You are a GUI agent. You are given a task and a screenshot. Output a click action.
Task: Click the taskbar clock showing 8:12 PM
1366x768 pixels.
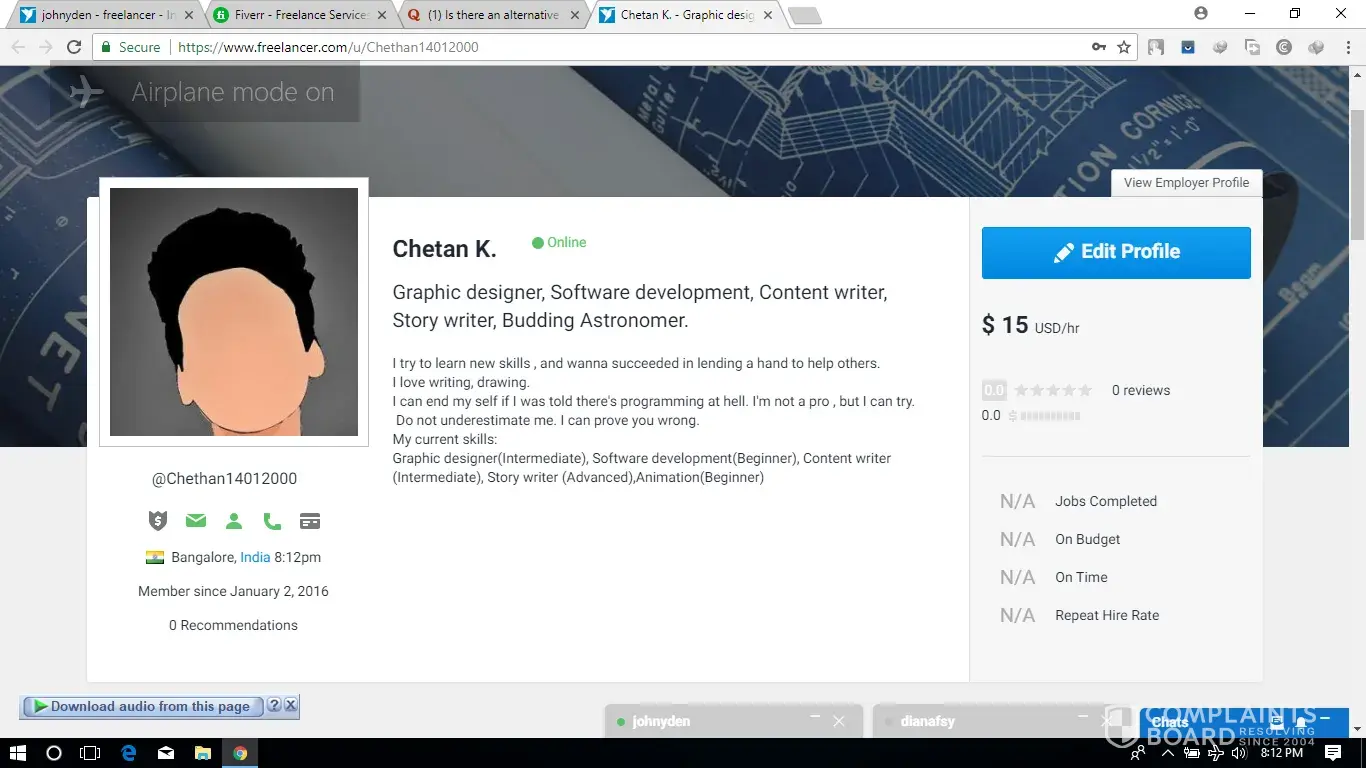pyautogui.click(x=1281, y=753)
